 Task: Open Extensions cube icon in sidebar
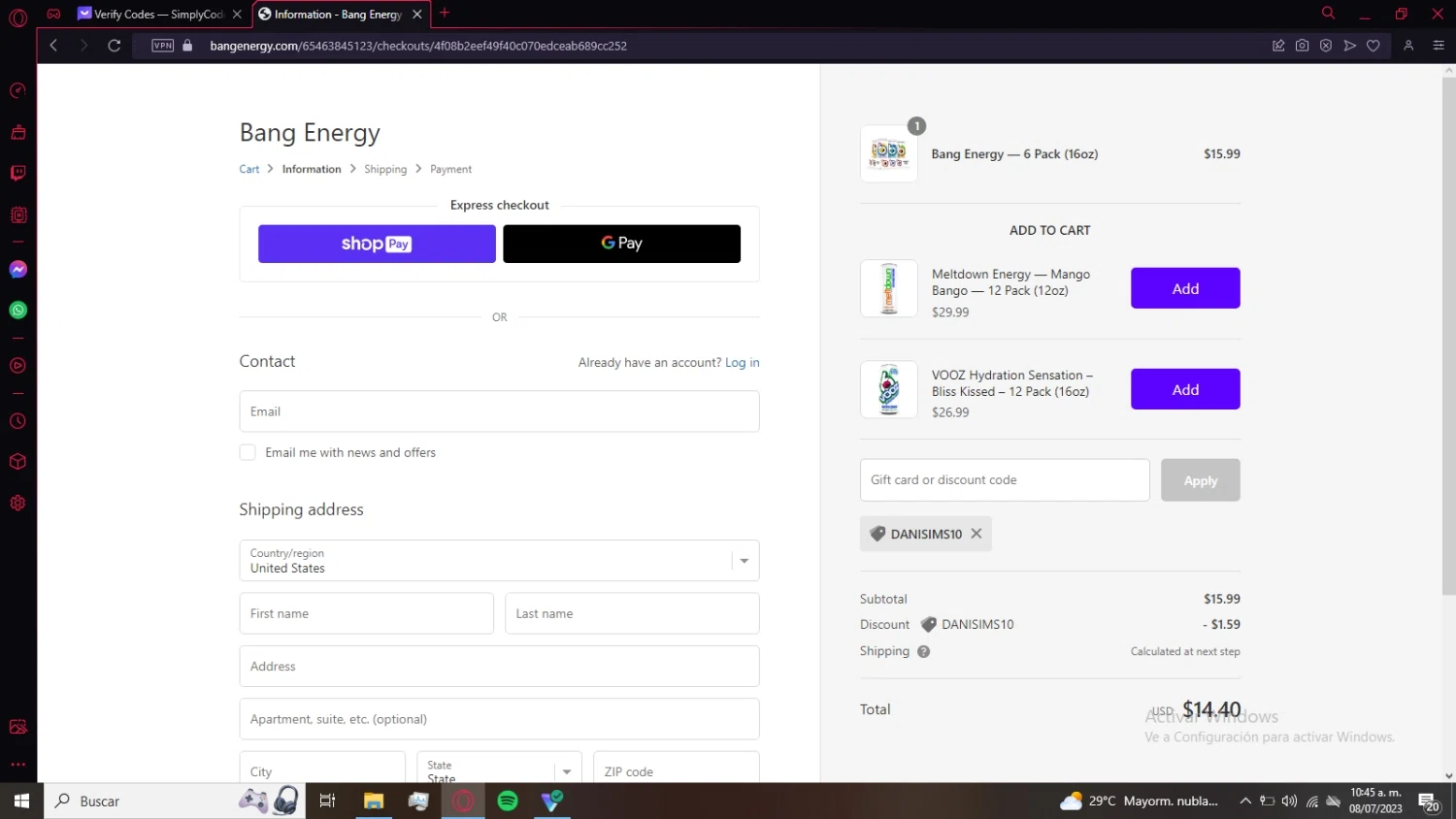click(17, 462)
